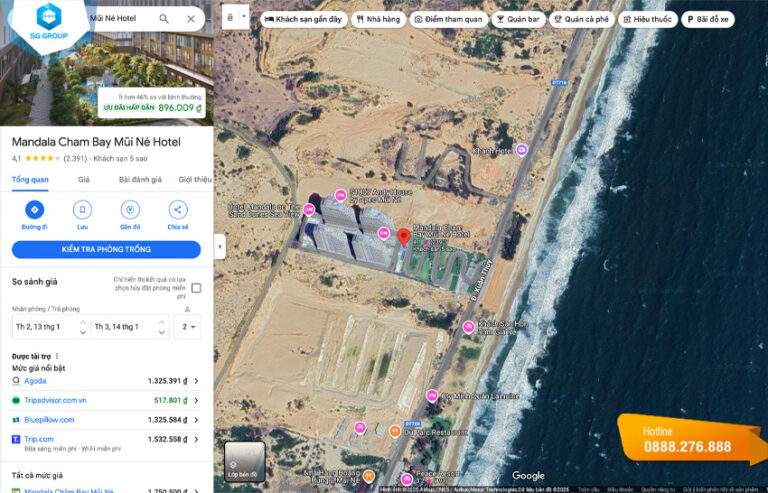The width and height of the screenshot is (768, 493).
Task: Open the Tripadvisor.com.vn link
Action: pyautogui.click(x=55, y=400)
